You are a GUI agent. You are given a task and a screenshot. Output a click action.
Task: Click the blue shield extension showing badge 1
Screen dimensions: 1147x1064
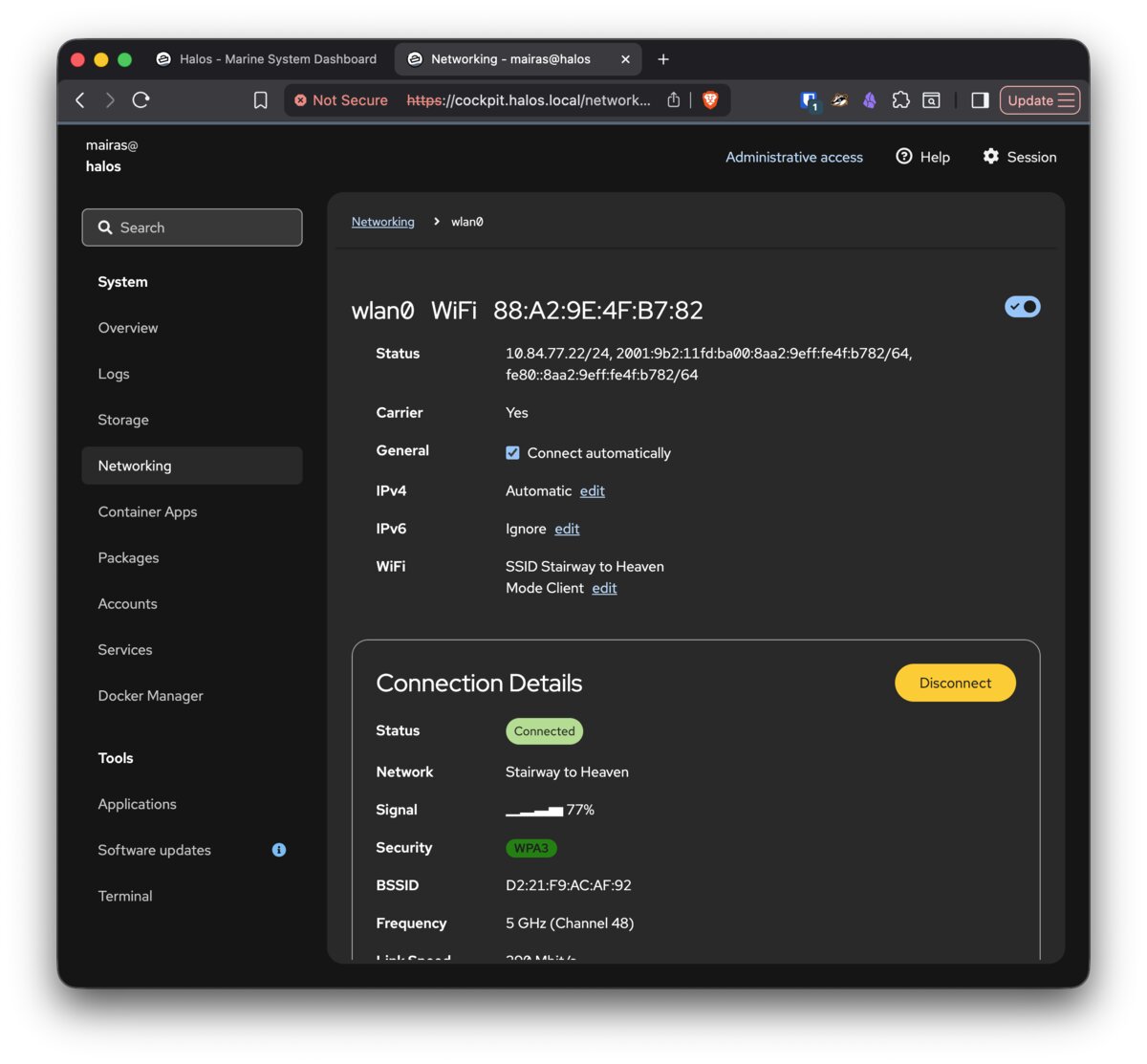(x=809, y=99)
